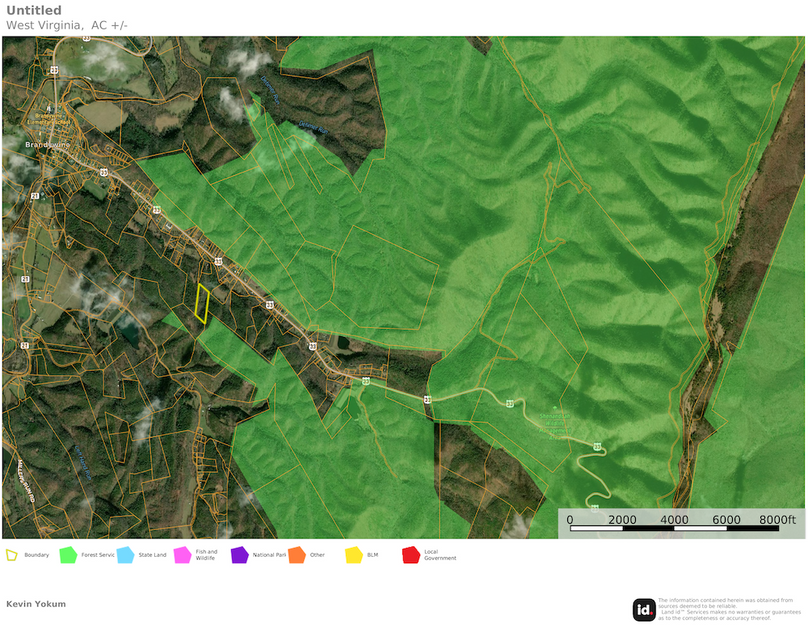
Task: Pick the pink Fish and Wildlife icon
Action: (x=182, y=555)
